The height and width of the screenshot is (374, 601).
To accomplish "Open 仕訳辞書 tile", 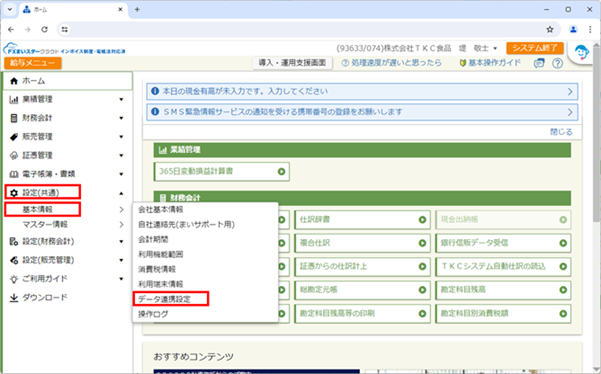I will (x=362, y=220).
